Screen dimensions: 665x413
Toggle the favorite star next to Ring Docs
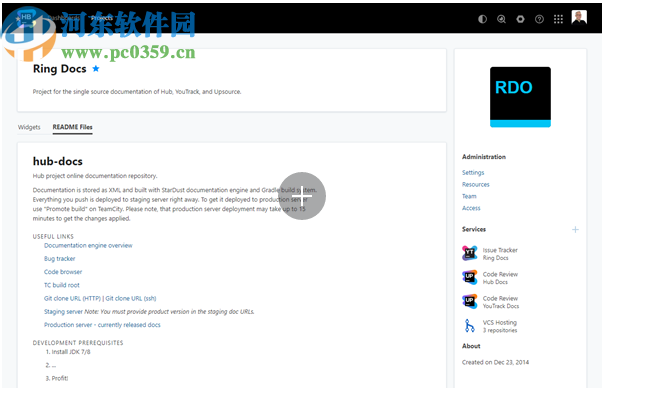tap(96, 68)
